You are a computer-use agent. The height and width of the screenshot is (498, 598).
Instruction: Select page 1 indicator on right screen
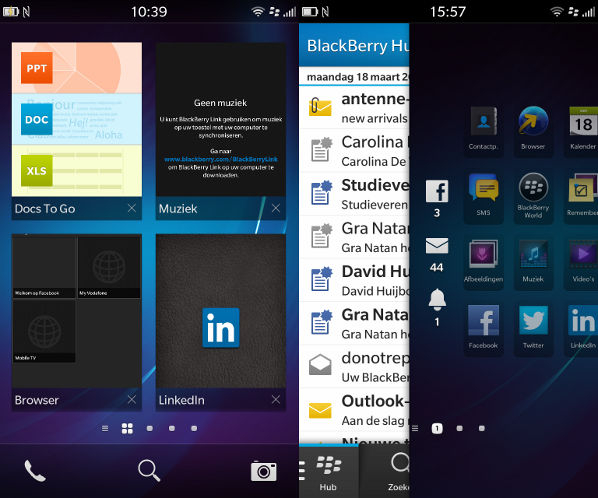437,429
